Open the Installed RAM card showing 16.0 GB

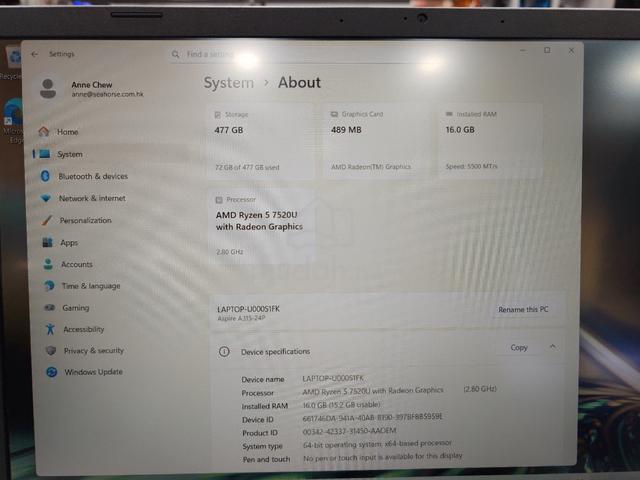pyautogui.click(x=490, y=141)
